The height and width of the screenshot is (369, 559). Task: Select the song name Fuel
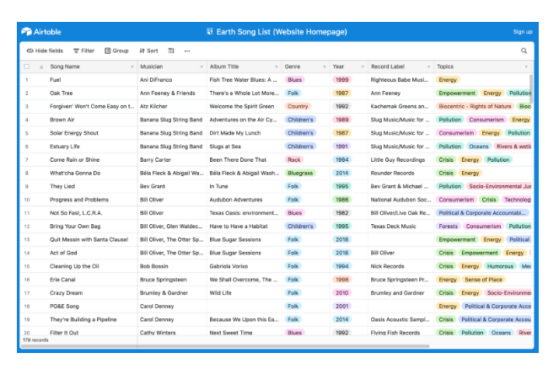click(x=55, y=80)
